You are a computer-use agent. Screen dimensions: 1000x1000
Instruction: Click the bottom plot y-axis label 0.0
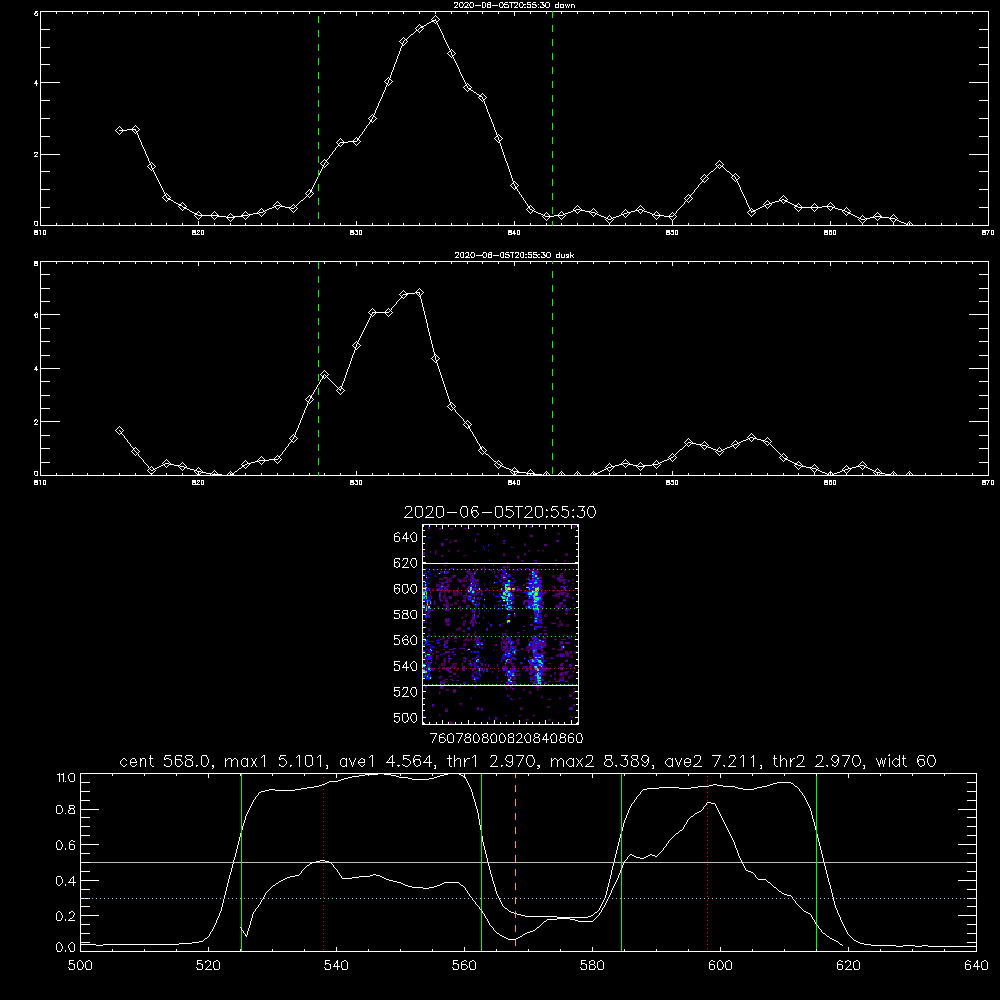[x=66, y=948]
